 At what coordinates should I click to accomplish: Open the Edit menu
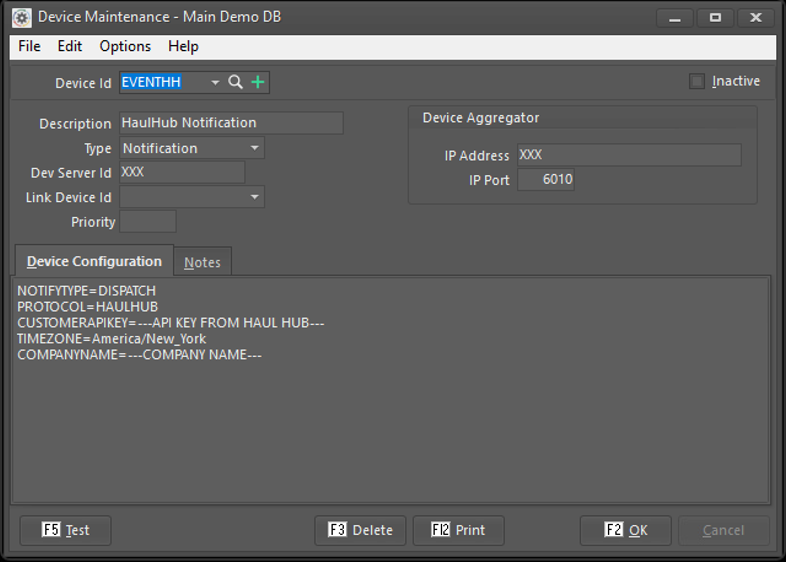point(70,47)
